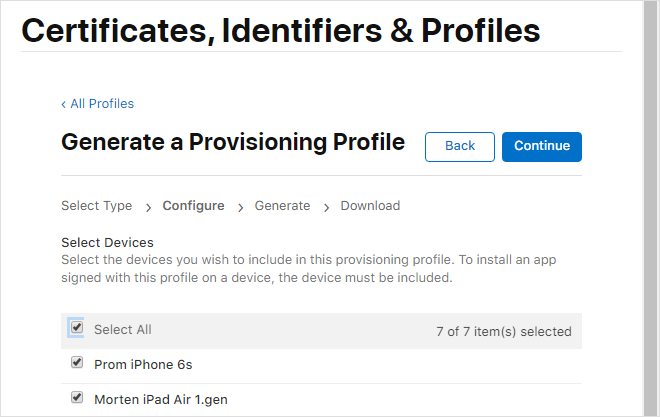Click the chevron before Download
The height and width of the screenshot is (417, 660).
pos(326,207)
